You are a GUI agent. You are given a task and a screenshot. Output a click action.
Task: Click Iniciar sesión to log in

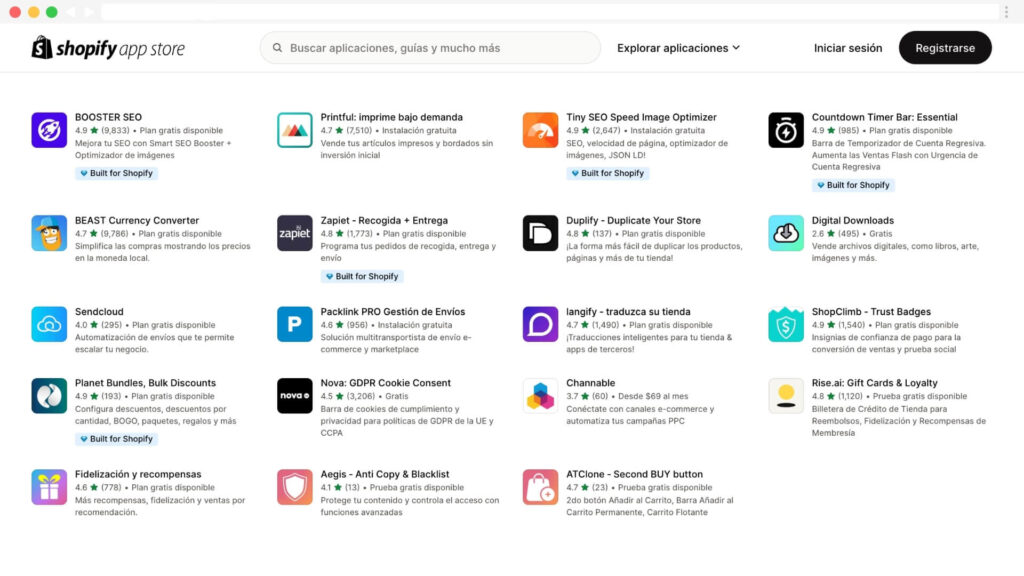coord(848,47)
